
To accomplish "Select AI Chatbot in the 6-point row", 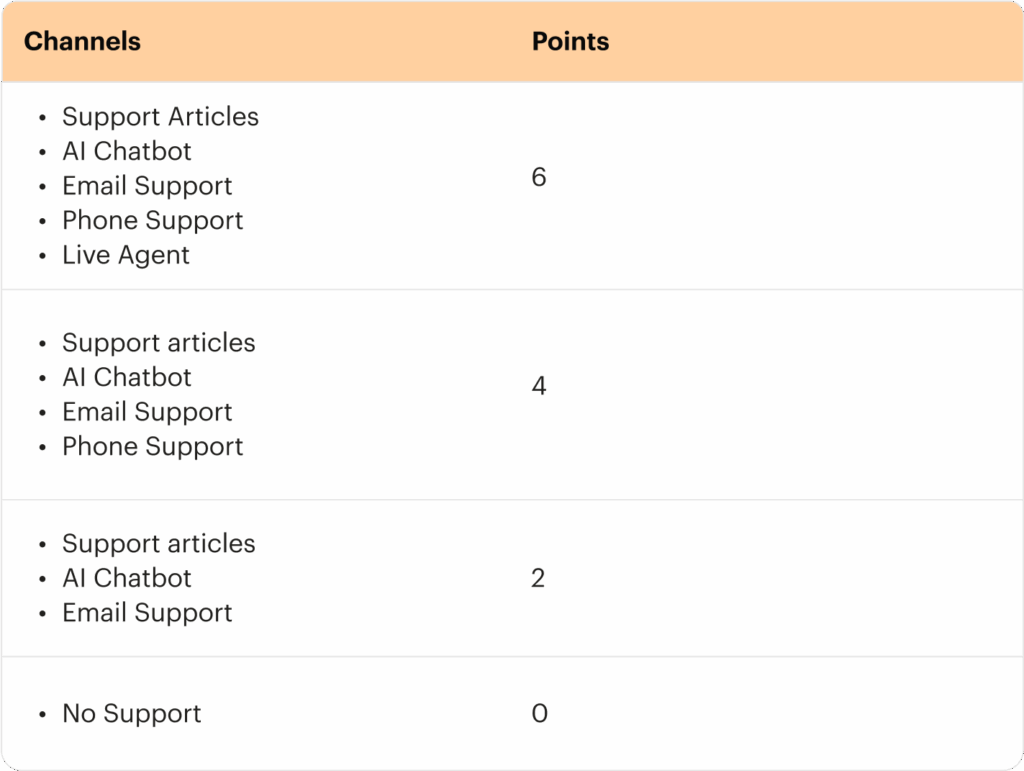I will [x=127, y=151].
